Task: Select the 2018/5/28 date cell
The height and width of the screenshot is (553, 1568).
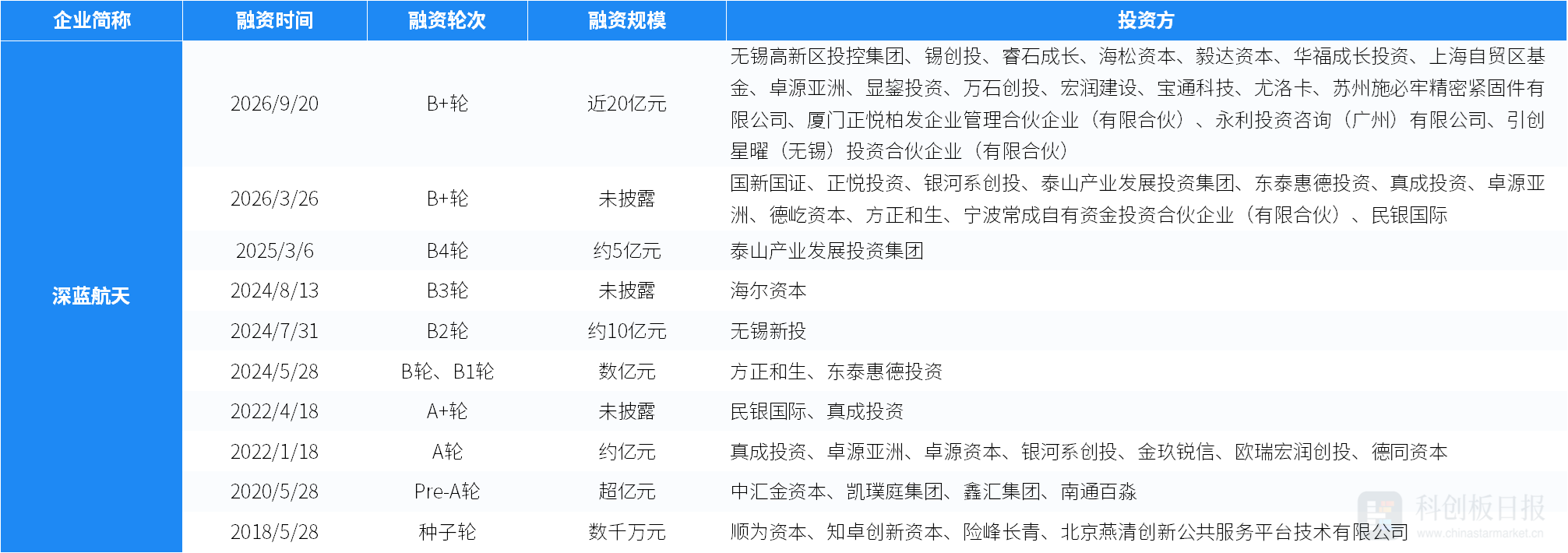Action: 275,532
